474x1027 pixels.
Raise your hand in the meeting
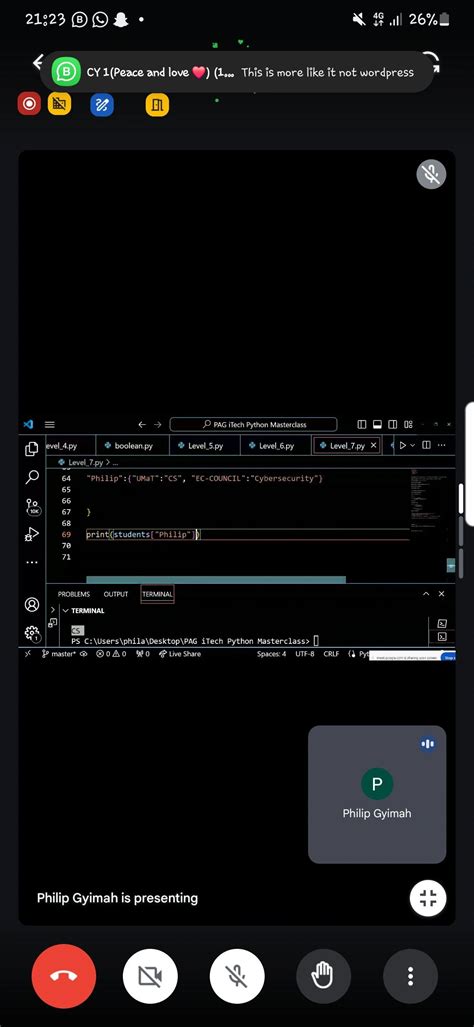click(x=323, y=976)
